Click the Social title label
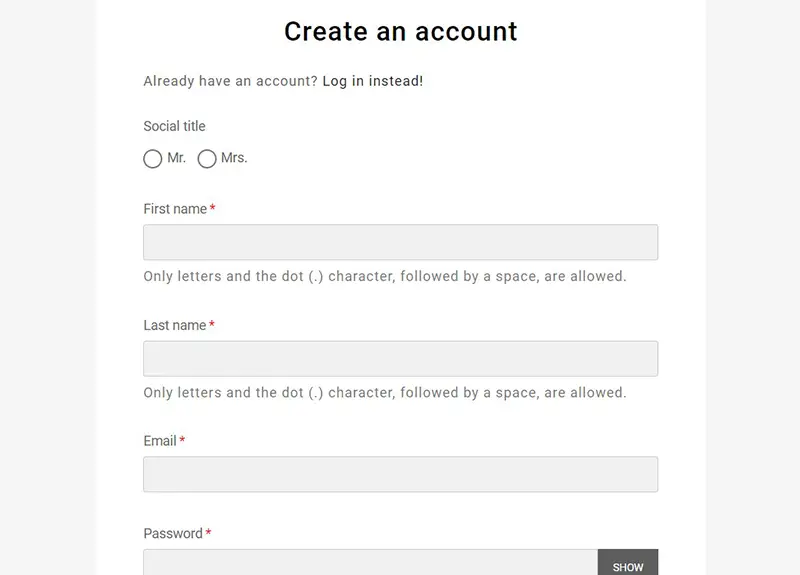 174,126
